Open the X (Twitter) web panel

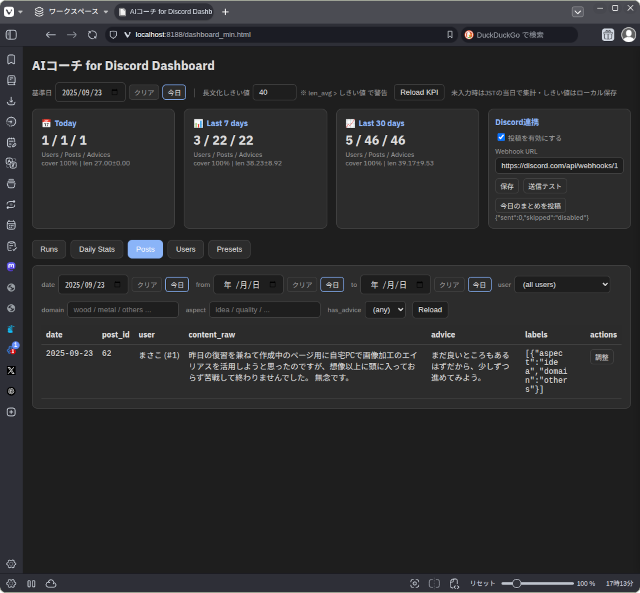pyautogui.click(x=11, y=370)
